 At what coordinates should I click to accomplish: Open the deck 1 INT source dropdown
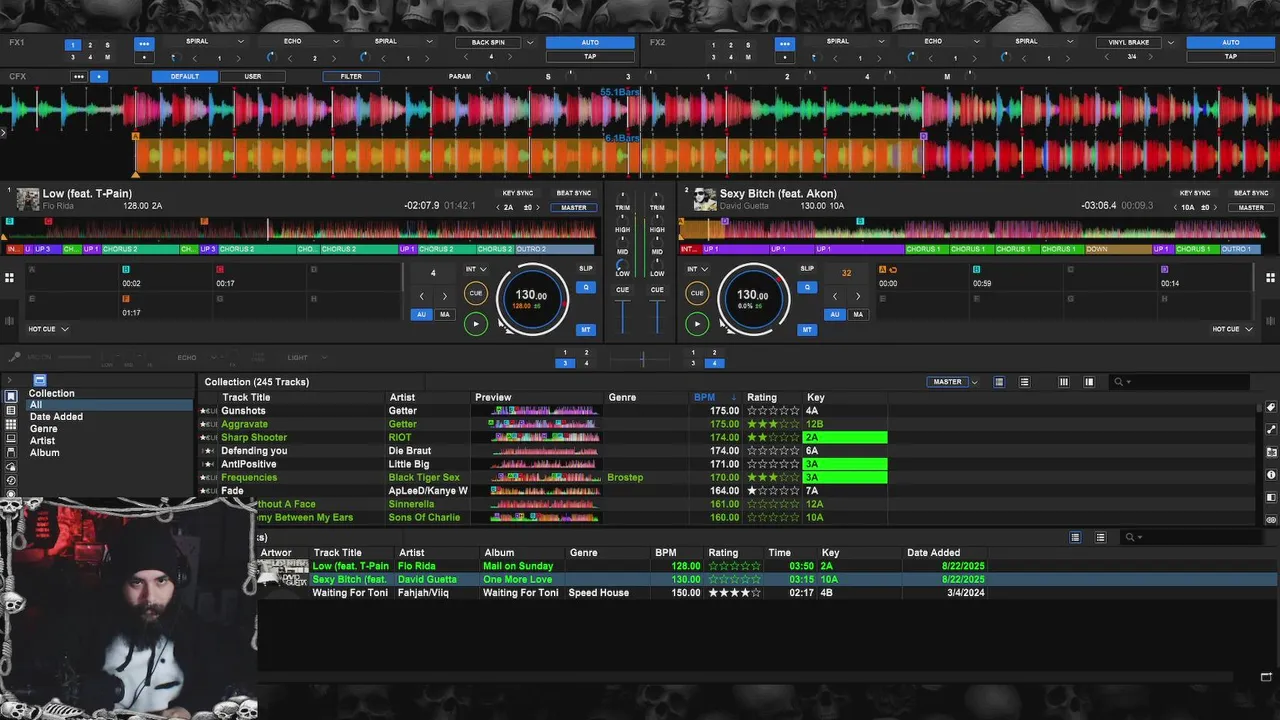tap(476, 269)
